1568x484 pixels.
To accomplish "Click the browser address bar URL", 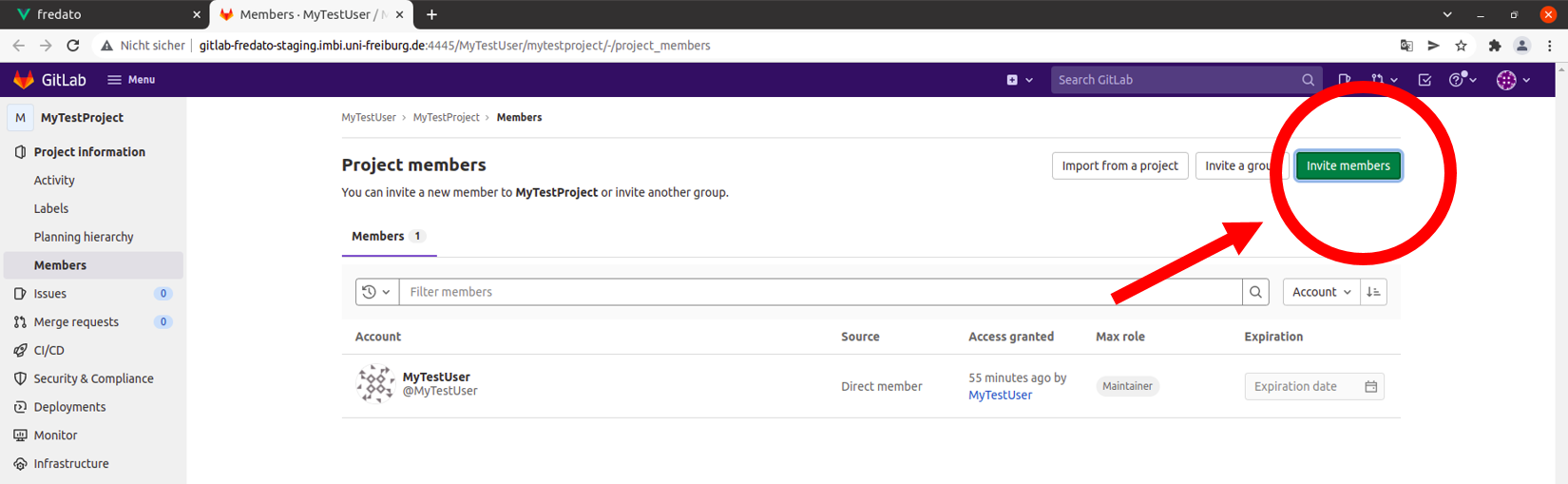I will (x=454, y=46).
